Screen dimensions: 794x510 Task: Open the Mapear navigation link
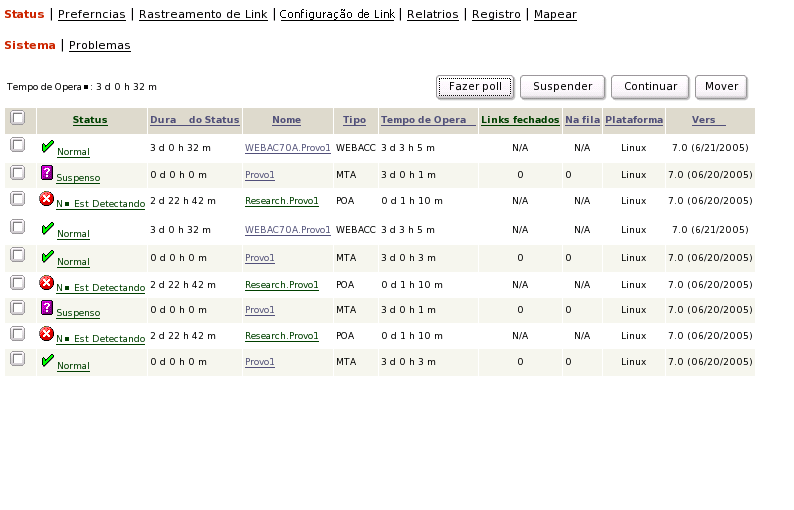tap(555, 14)
